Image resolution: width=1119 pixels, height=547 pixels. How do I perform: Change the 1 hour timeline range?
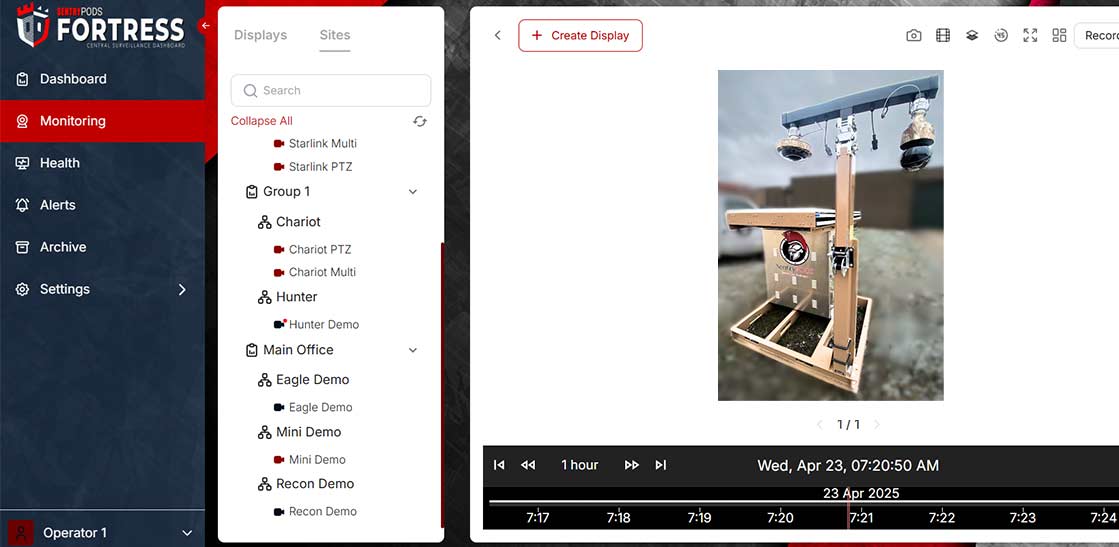coord(579,465)
